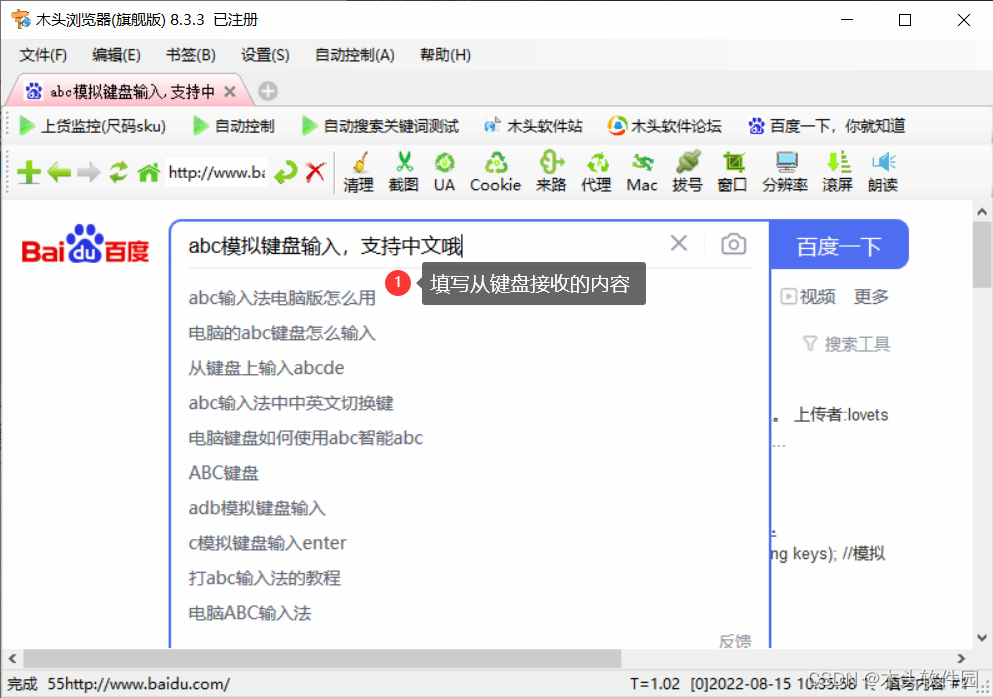Select suggestion 电脑ABC输入法
The height and width of the screenshot is (698, 993).
[x=250, y=613]
